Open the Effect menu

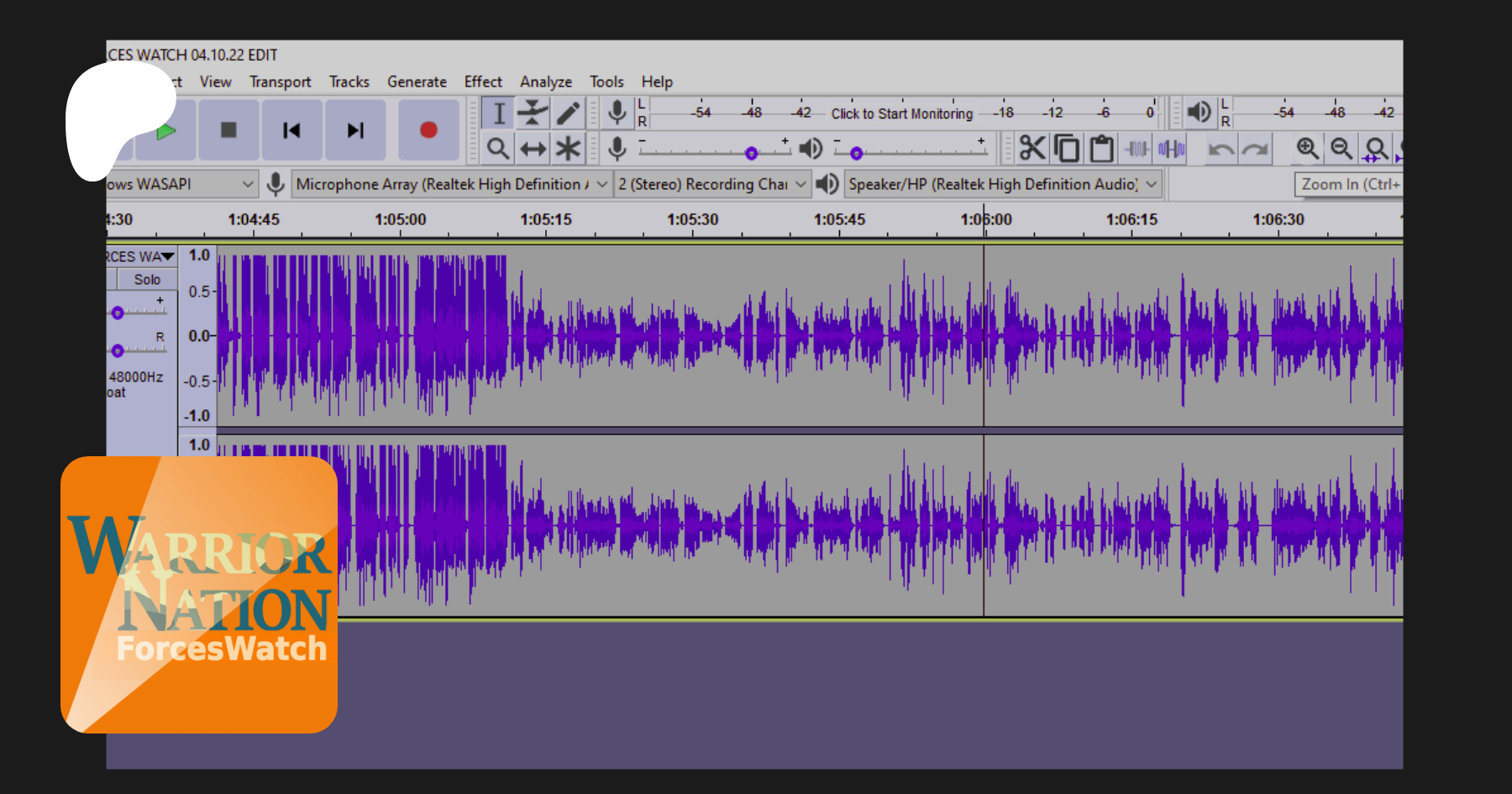coord(483,82)
